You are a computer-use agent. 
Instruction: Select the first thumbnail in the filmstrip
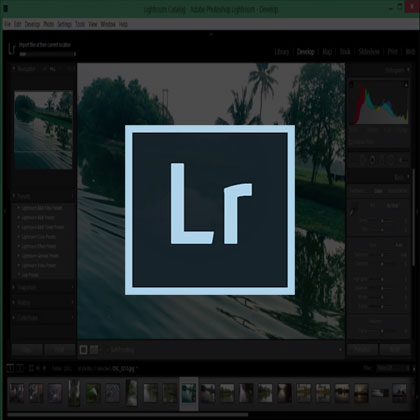(16, 393)
